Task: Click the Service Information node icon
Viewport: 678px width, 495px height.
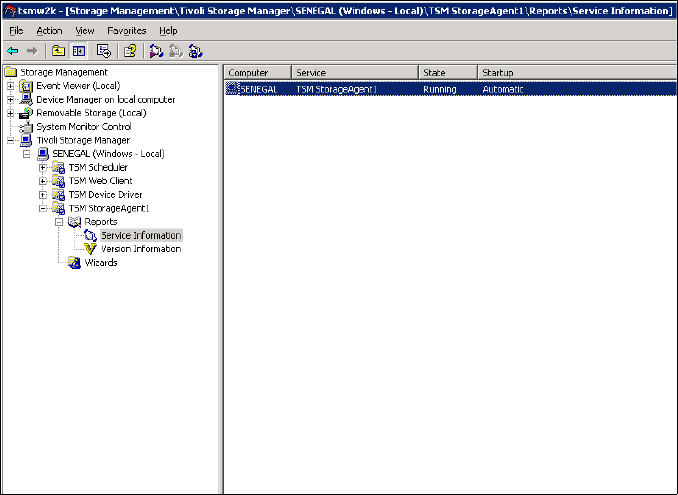Action: [90, 235]
